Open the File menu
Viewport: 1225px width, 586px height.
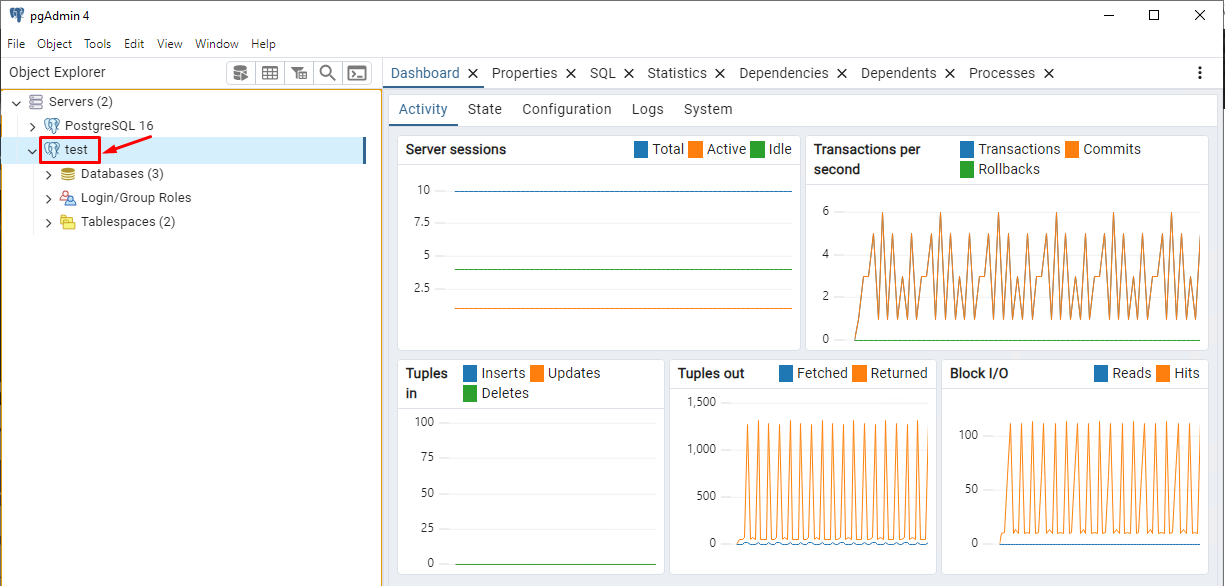click(16, 44)
